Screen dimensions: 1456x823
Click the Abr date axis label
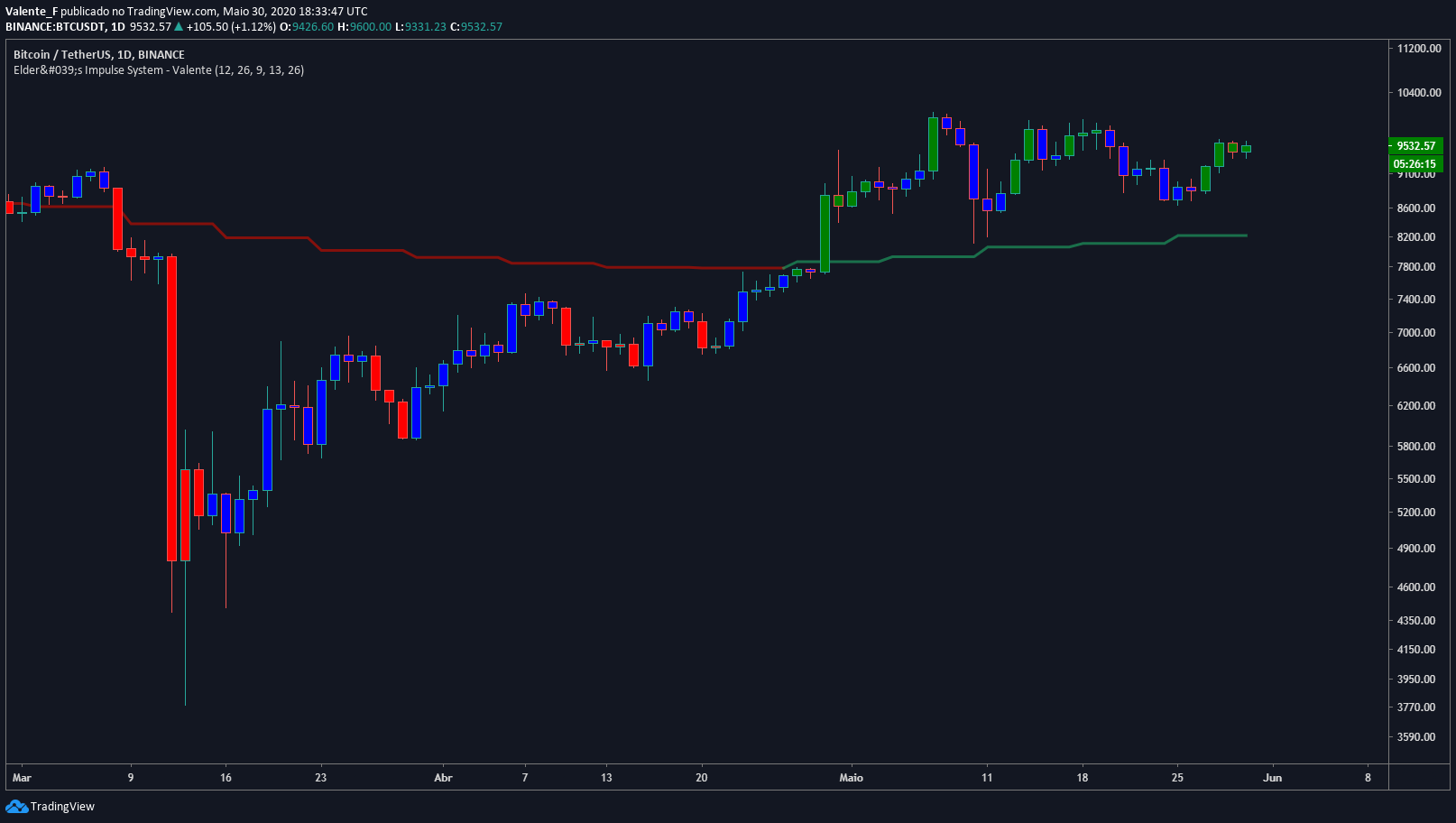click(443, 778)
